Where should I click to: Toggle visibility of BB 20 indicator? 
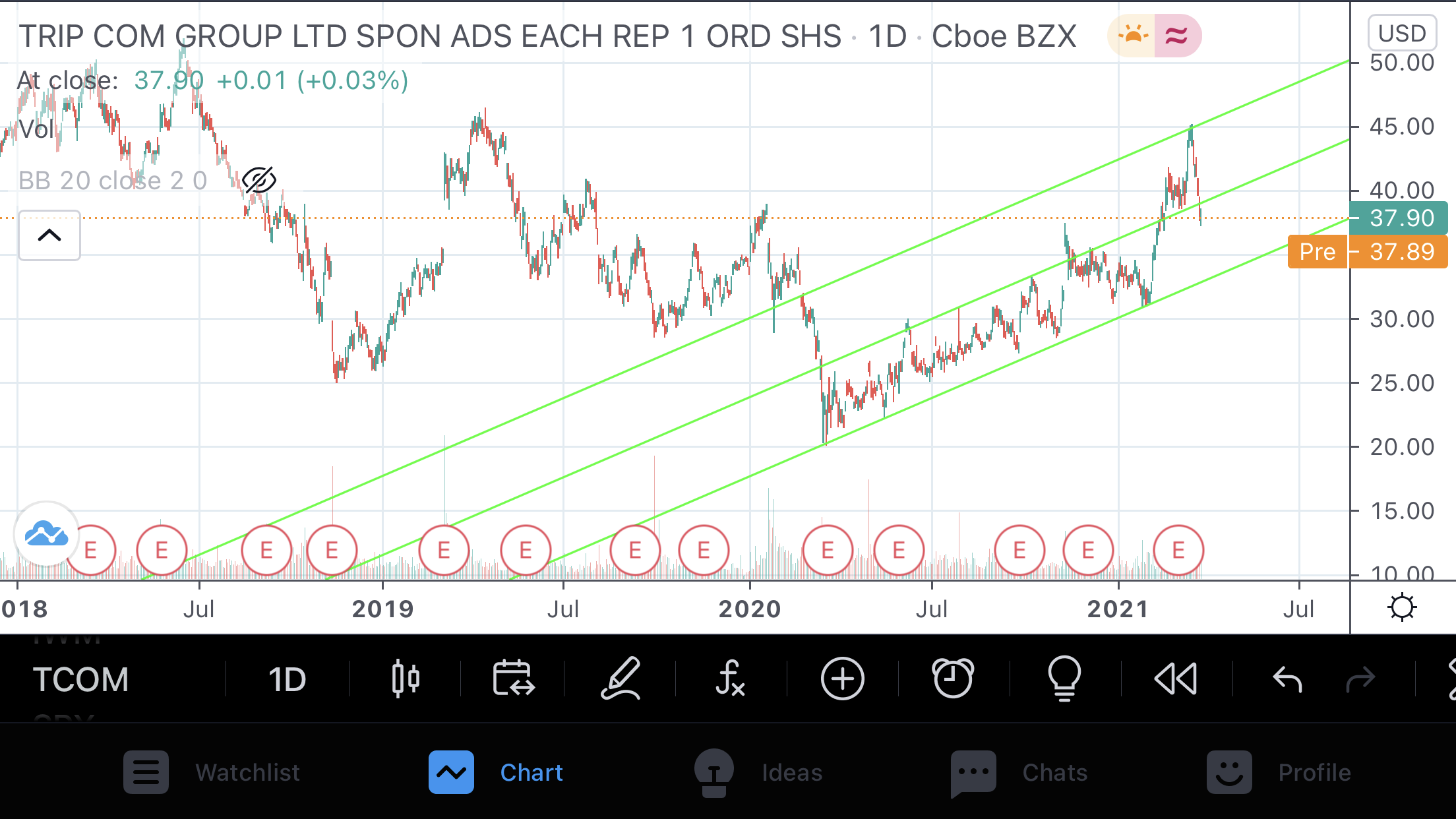pyautogui.click(x=258, y=180)
